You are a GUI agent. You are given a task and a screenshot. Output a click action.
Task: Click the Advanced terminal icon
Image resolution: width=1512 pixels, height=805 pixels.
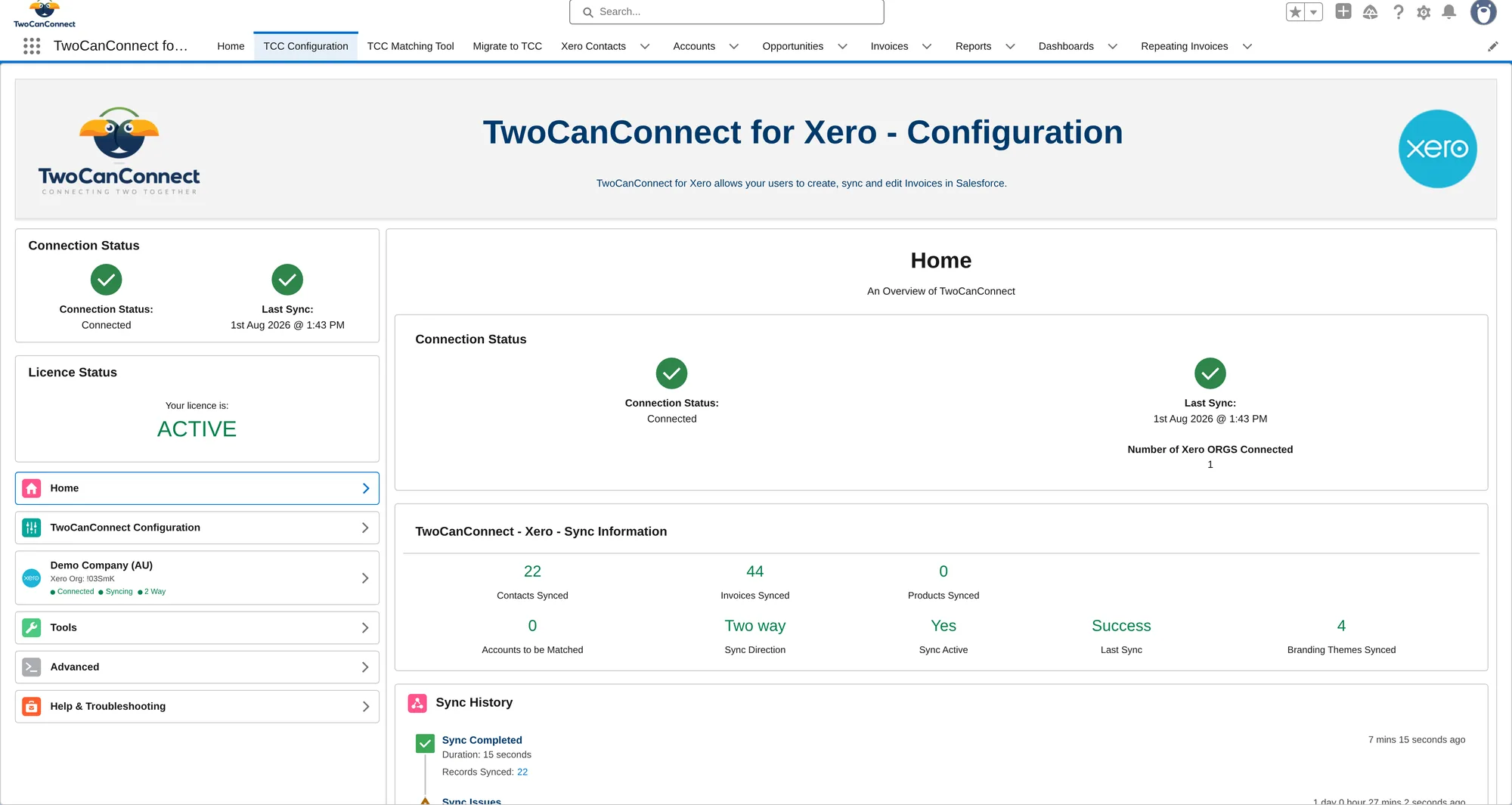32,667
